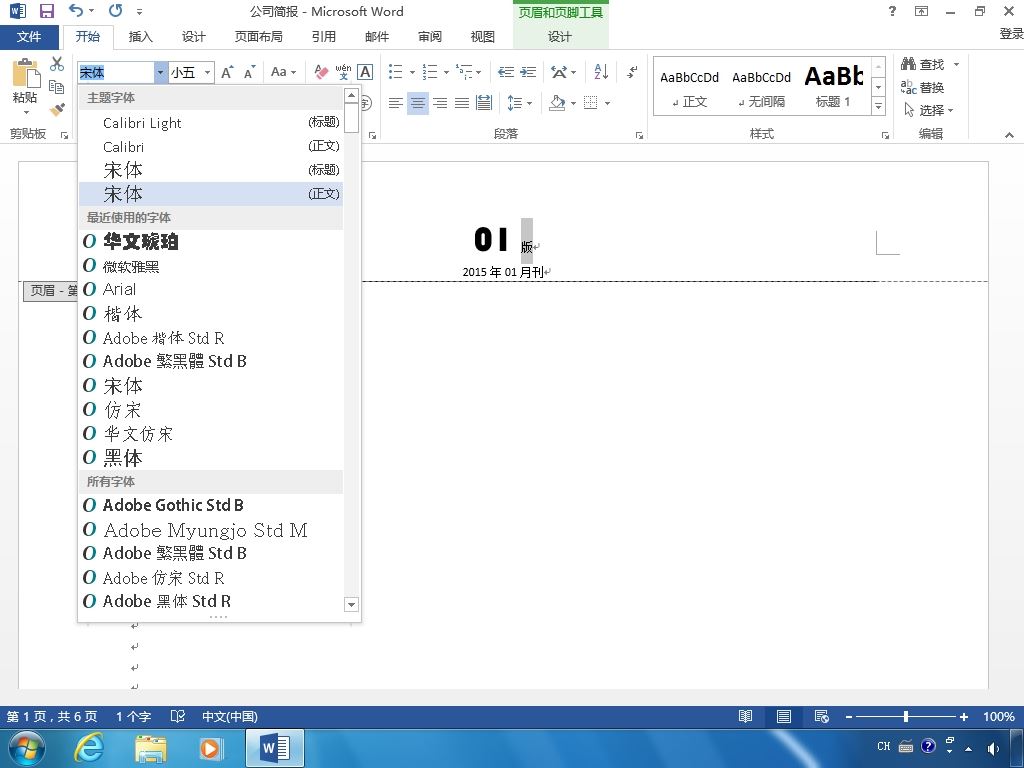
Task: Apply the Normal (正文) style
Action: click(689, 88)
